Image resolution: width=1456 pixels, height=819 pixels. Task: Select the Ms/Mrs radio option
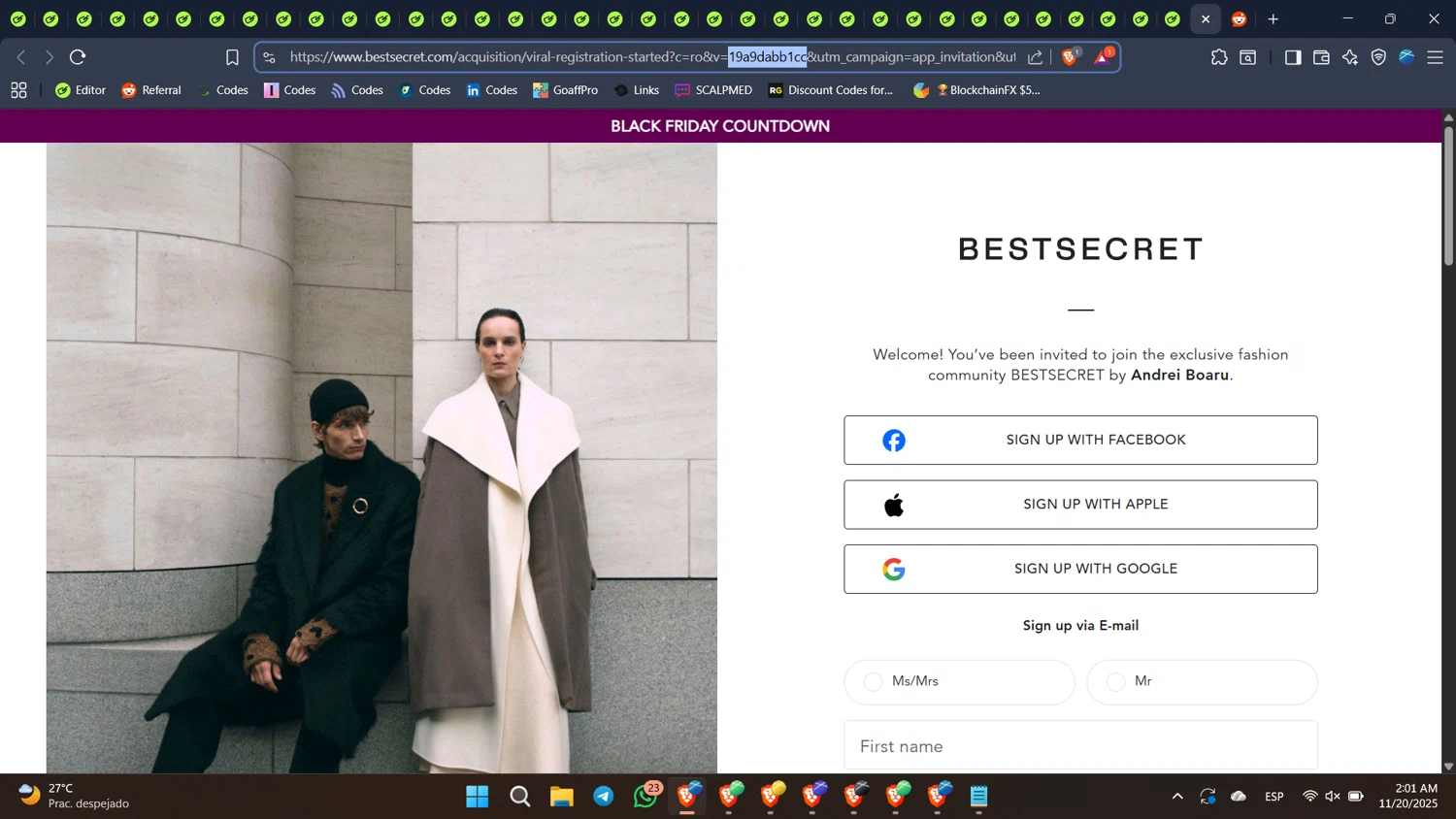(959, 682)
